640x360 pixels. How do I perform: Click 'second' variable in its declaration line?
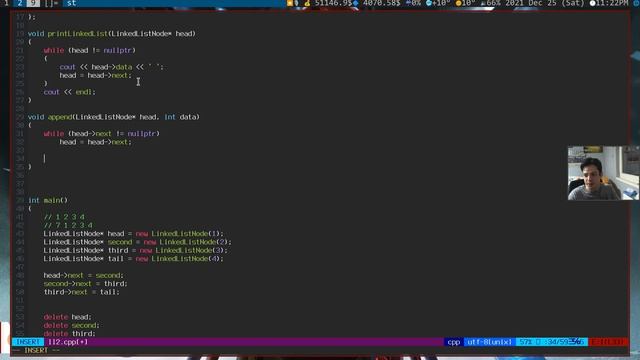tap(120, 242)
